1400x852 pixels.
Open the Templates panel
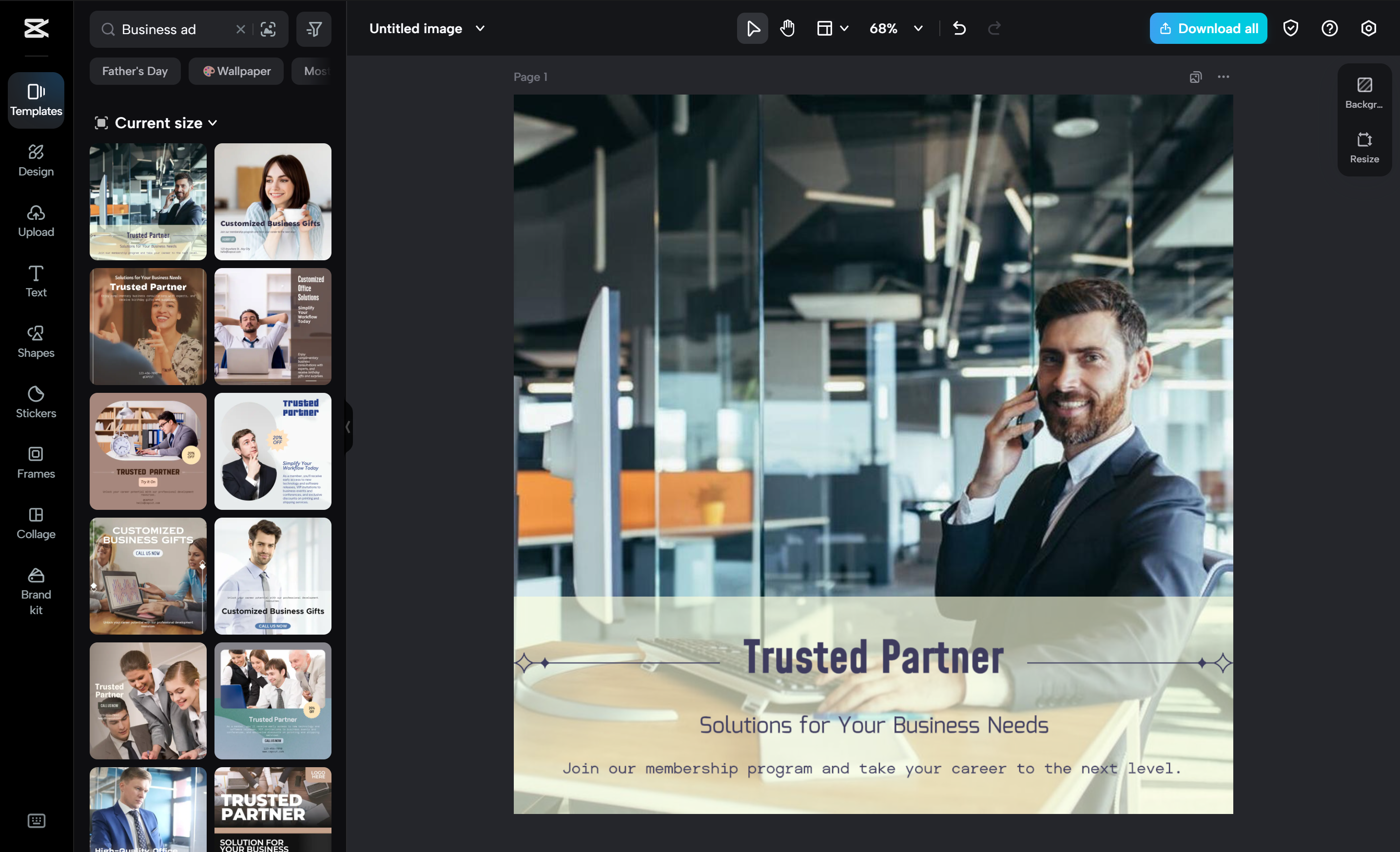36,100
